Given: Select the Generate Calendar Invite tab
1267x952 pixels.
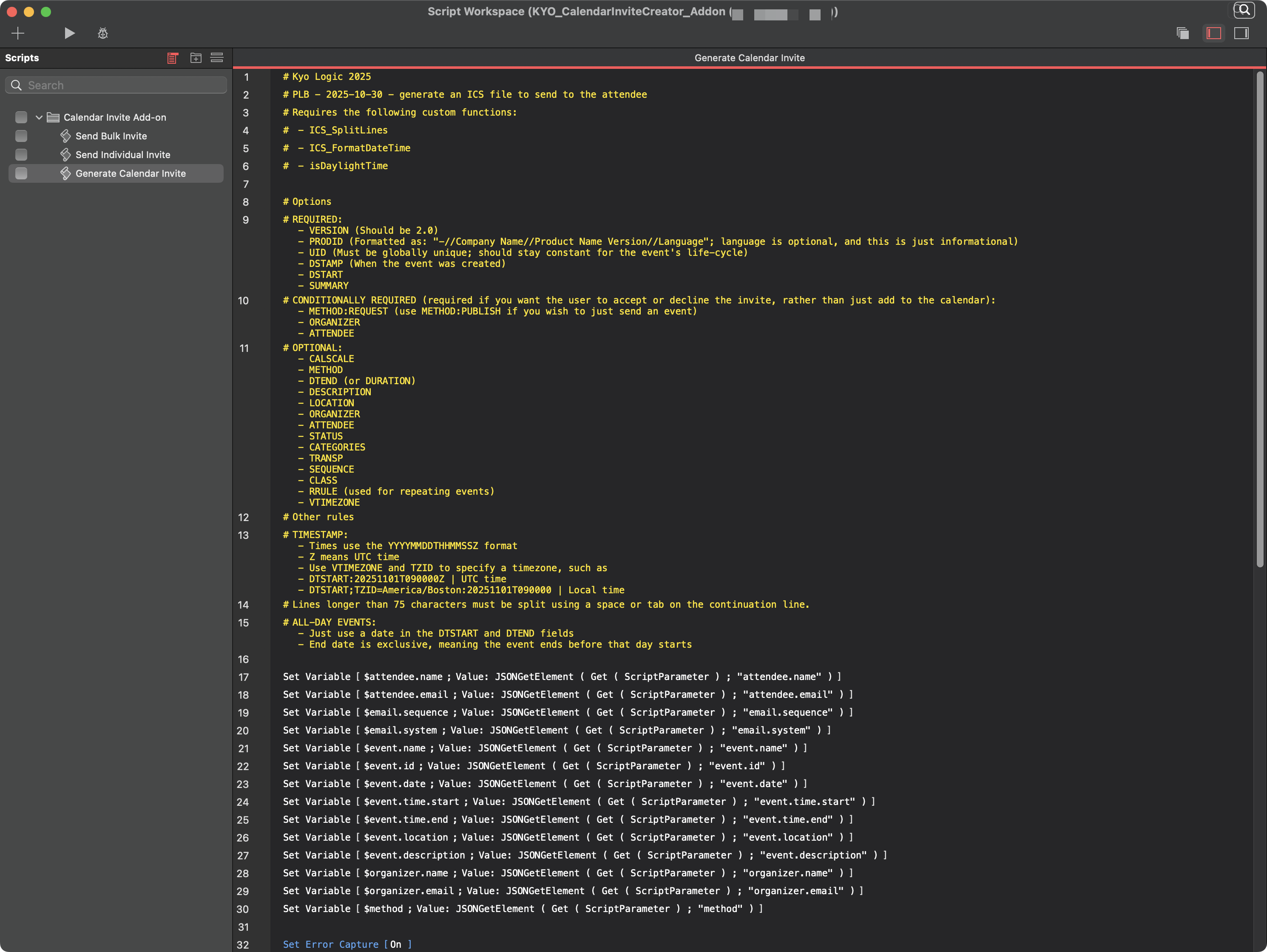Looking at the screenshot, I should 749,58.
